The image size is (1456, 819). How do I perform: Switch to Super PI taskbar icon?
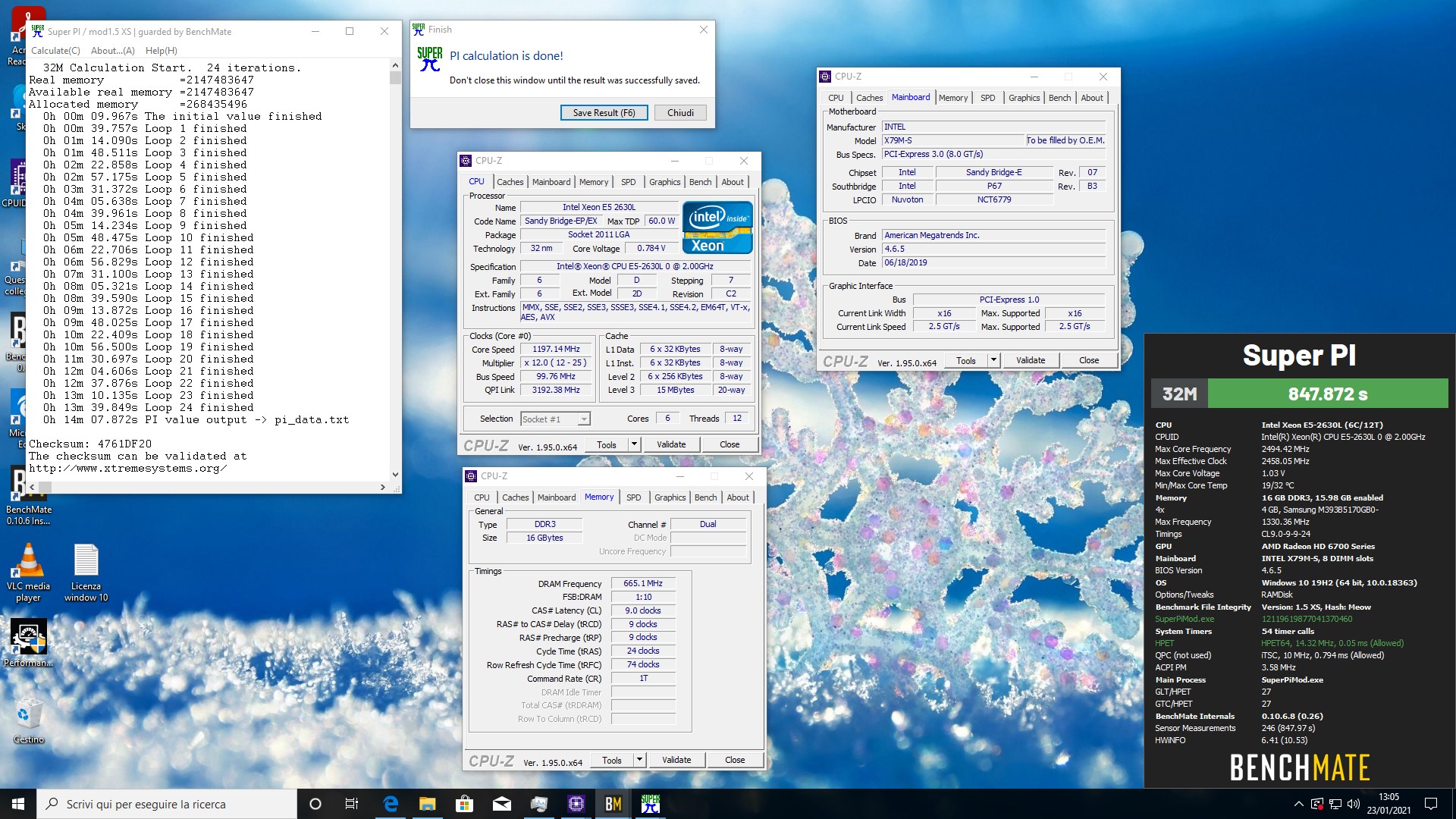coord(651,804)
